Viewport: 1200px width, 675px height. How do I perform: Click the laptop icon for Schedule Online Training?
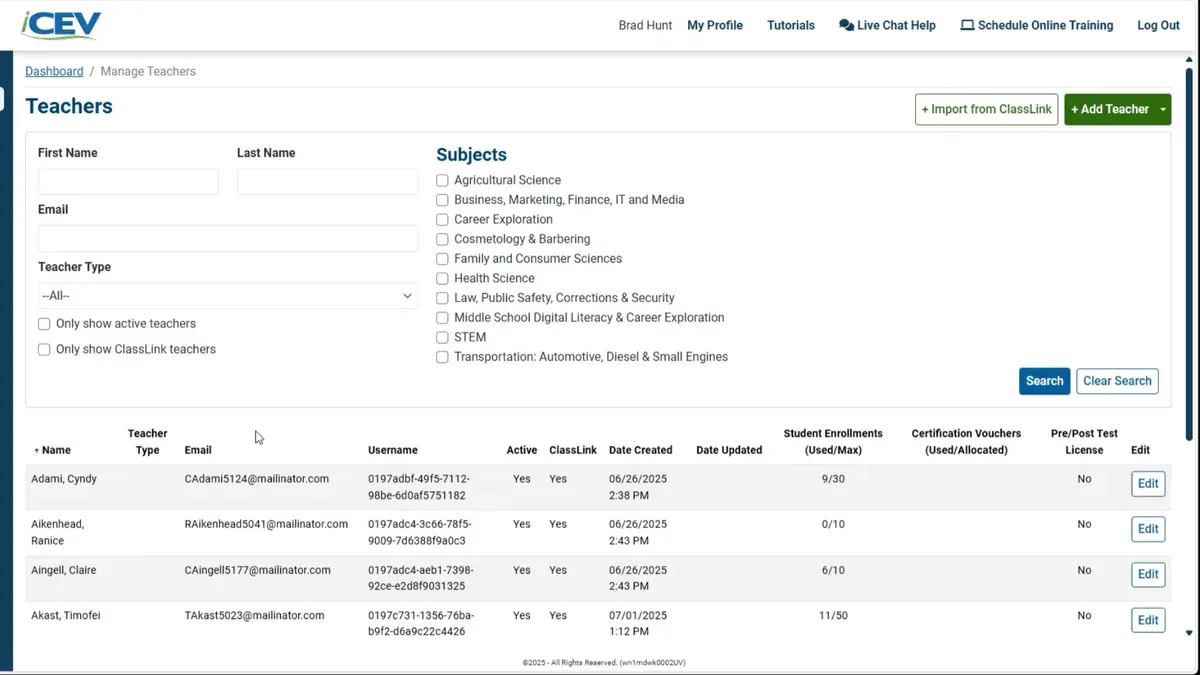pyautogui.click(x=967, y=25)
